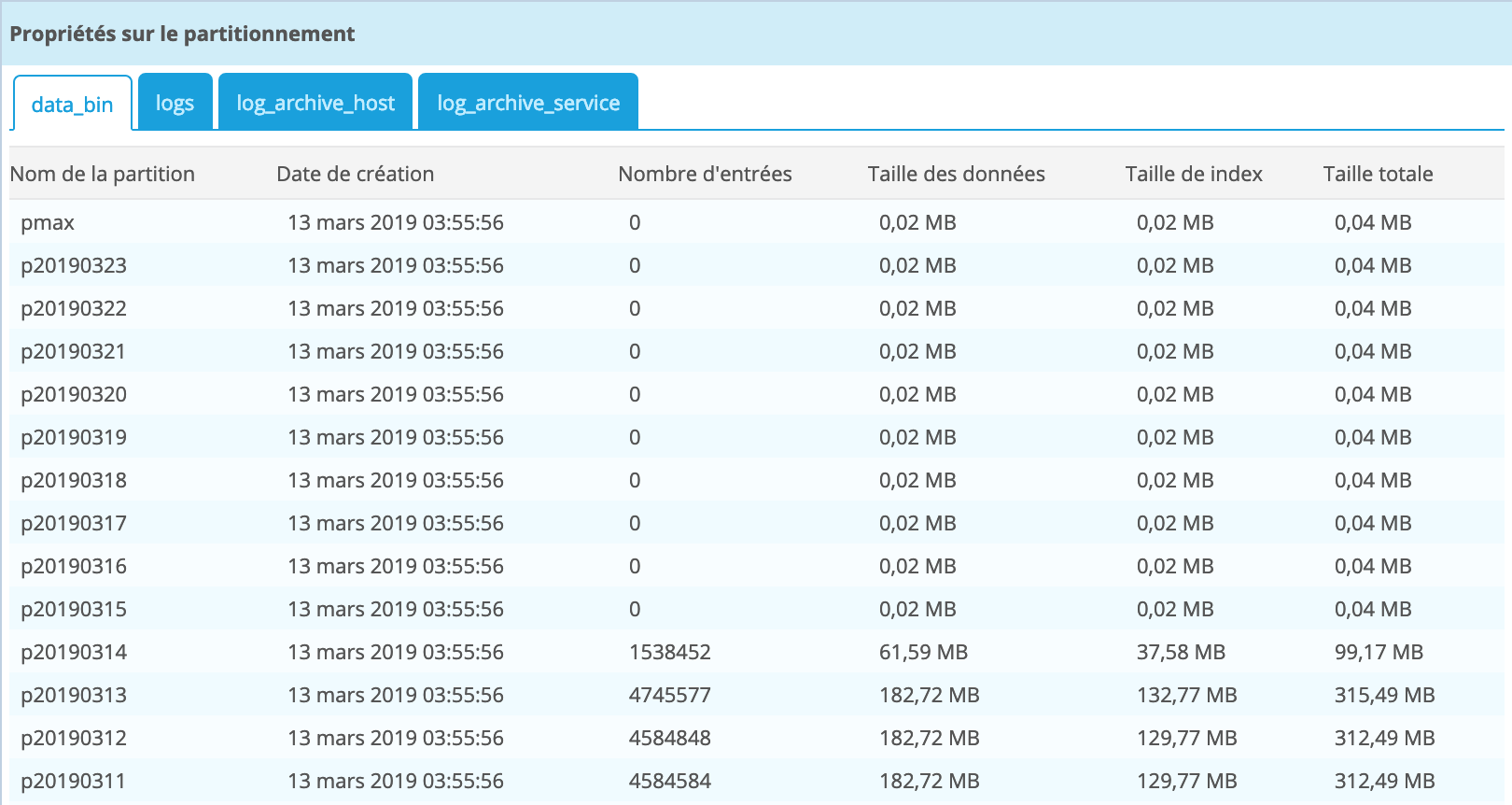Select partition p20190314

point(757,652)
